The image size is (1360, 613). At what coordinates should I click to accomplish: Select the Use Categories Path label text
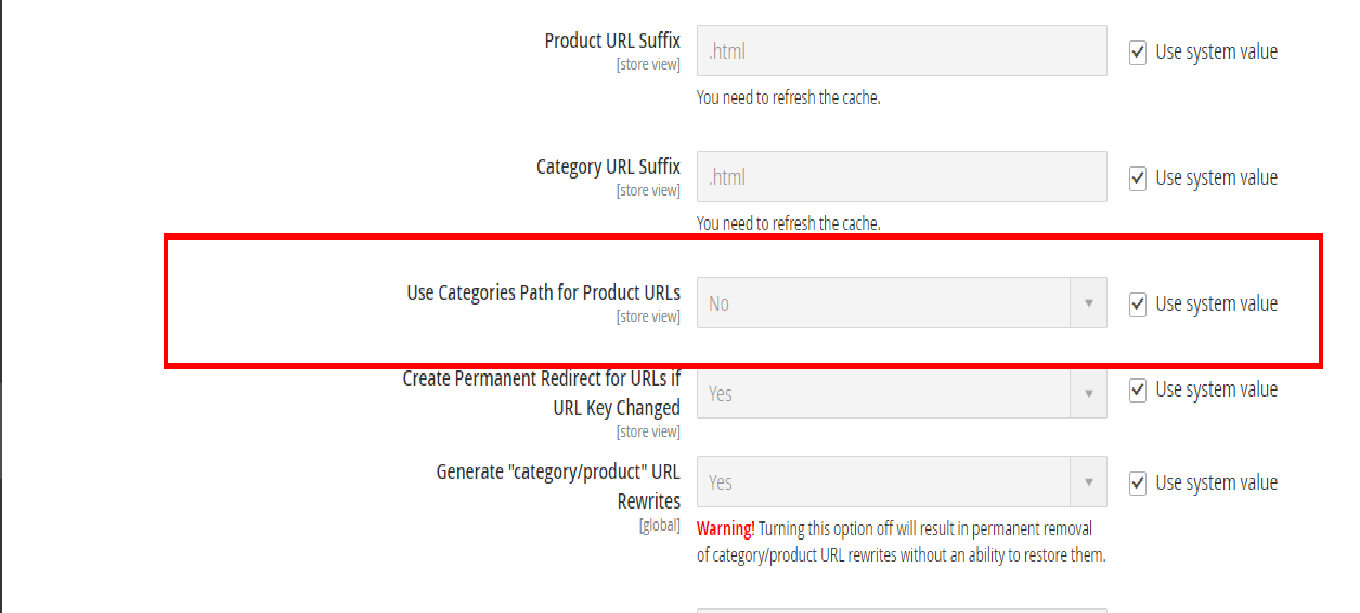pos(543,293)
